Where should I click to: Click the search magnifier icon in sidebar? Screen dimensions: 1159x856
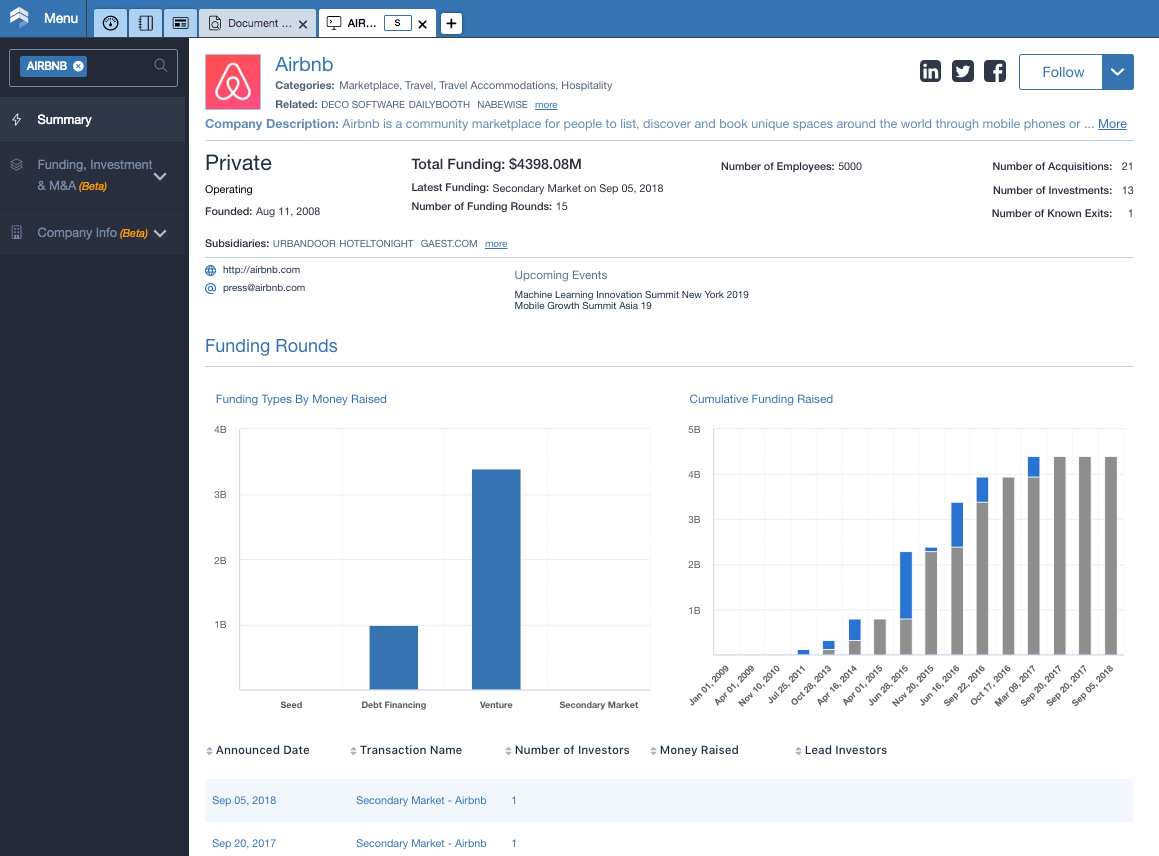click(x=160, y=66)
